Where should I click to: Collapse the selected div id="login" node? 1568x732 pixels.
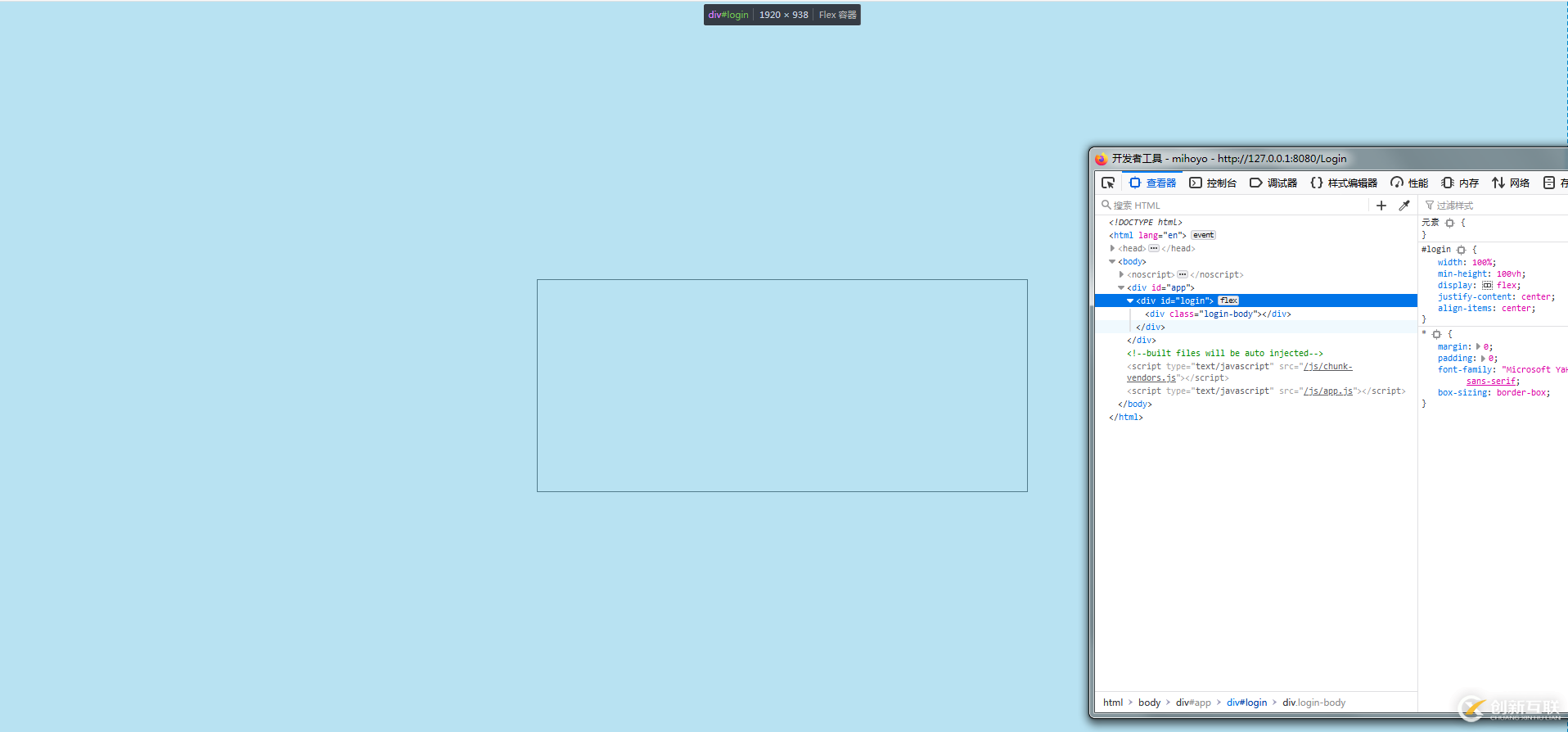pyautogui.click(x=1130, y=300)
